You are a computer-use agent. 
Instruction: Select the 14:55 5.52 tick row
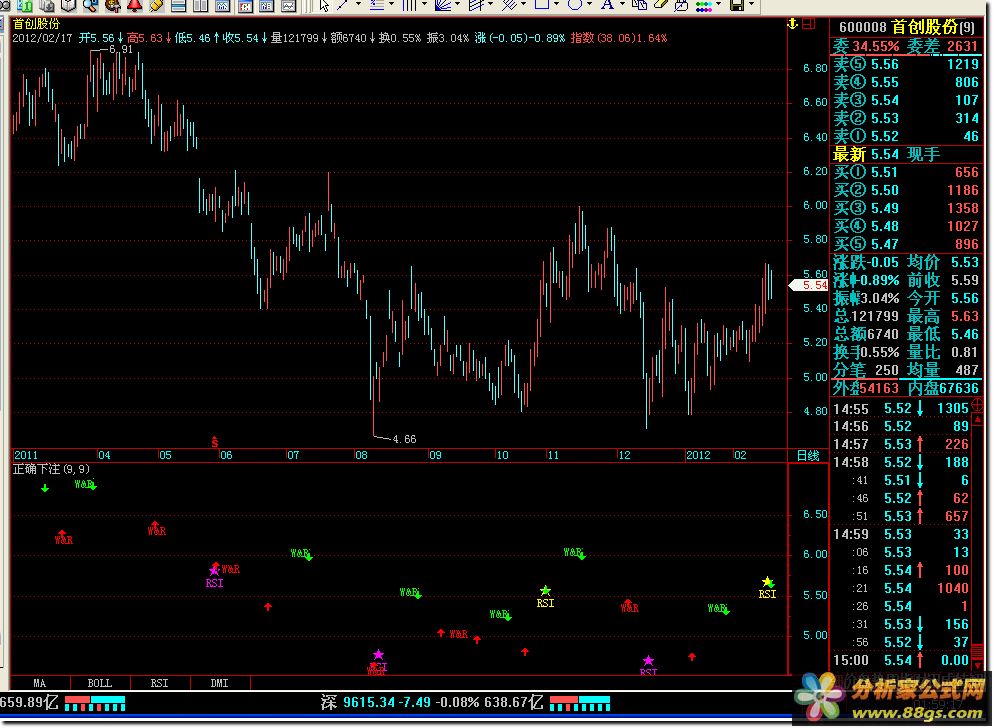tap(901, 408)
